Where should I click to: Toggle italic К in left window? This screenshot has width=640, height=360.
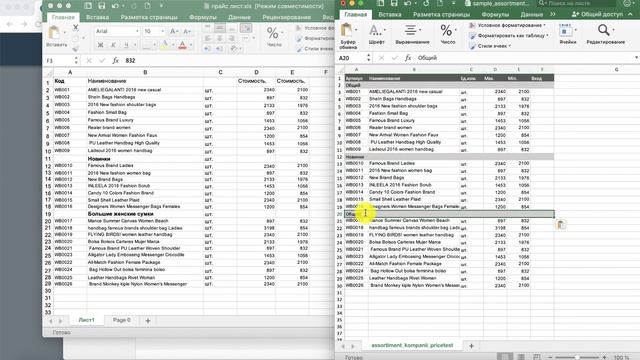[113, 45]
